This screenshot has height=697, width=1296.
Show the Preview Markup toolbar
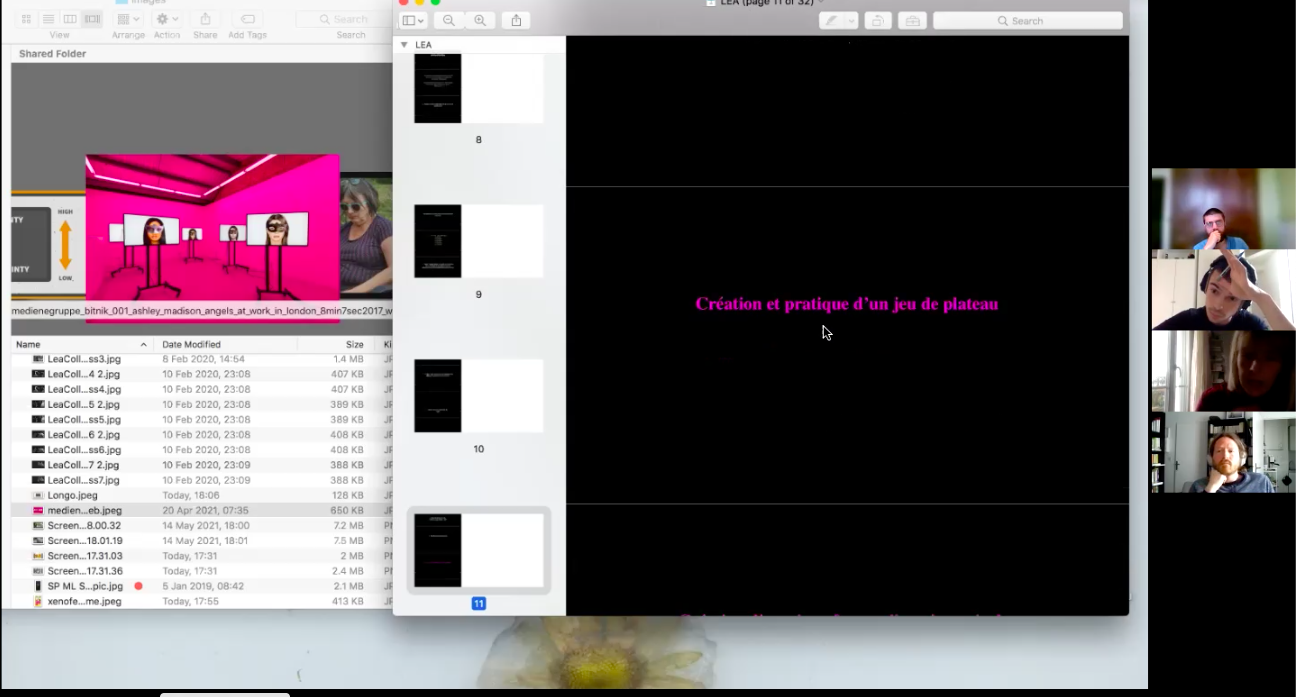click(911, 20)
